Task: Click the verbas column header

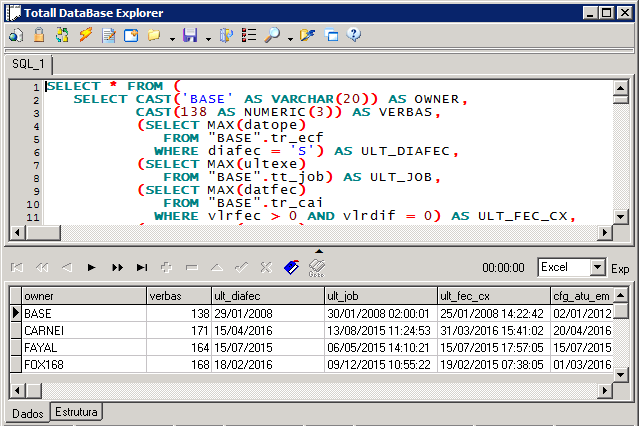Action: click(x=179, y=296)
